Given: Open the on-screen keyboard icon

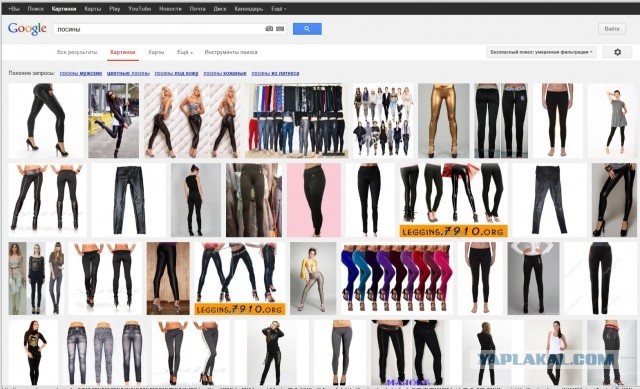Looking at the screenshot, I should [x=280, y=29].
